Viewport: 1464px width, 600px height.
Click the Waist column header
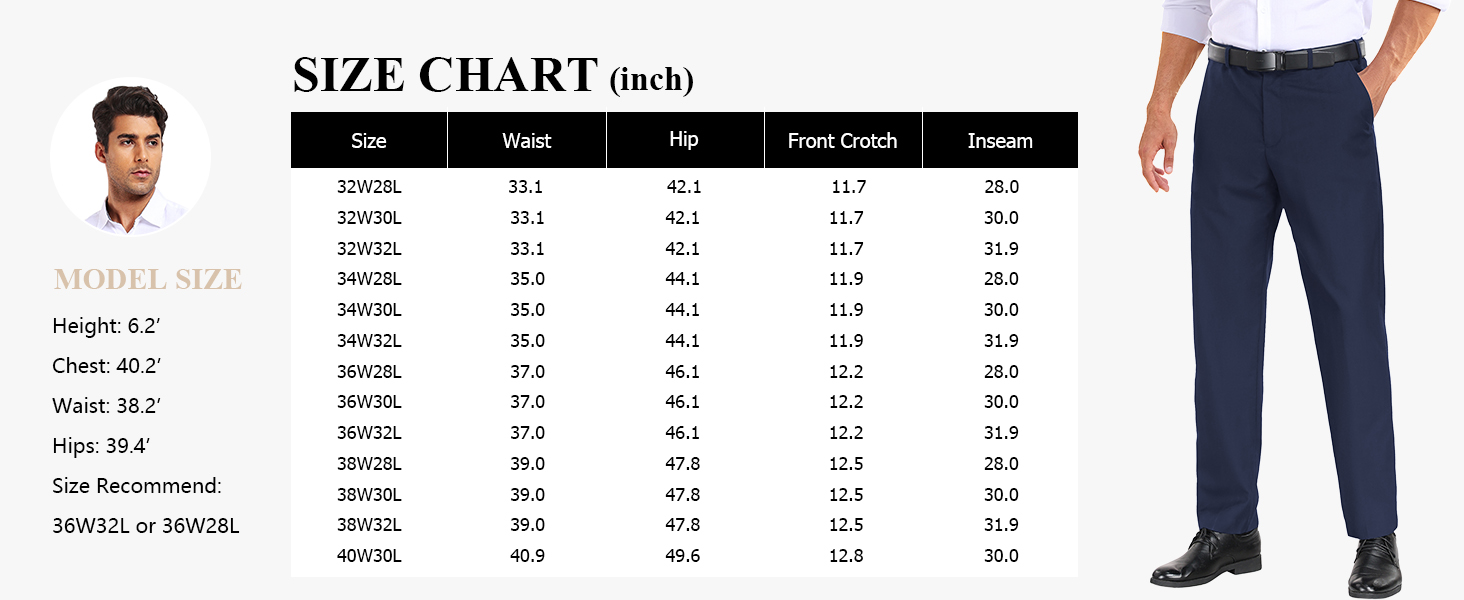click(x=526, y=141)
